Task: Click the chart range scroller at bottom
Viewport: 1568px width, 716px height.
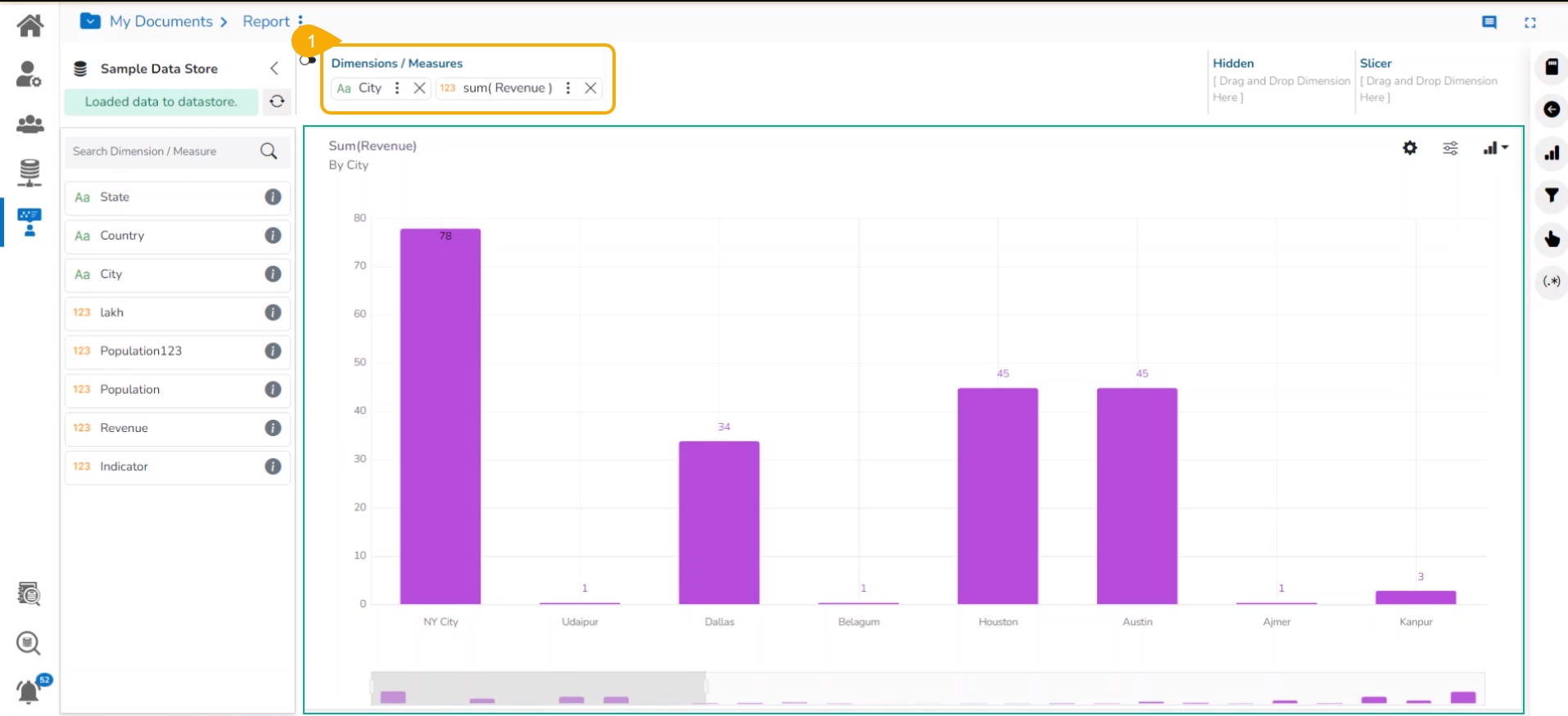Action: tap(539, 688)
